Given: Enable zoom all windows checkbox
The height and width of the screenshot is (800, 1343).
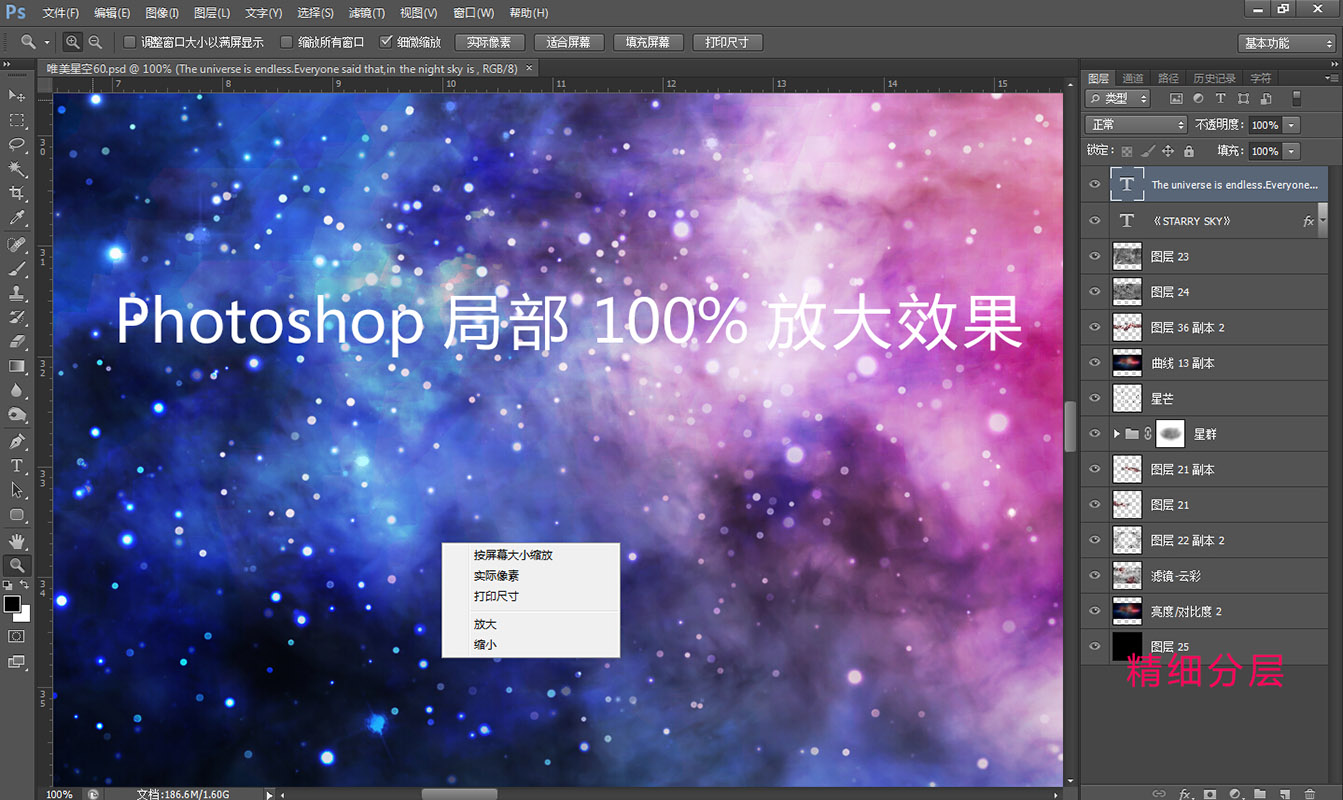Looking at the screenshot, I should tap(287, 42).
